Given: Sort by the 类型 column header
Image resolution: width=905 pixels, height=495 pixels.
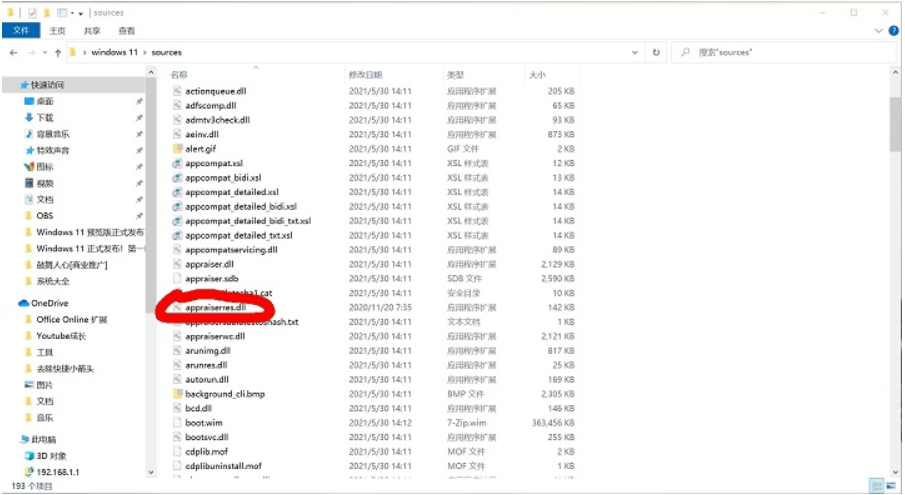Looking at the screenshot, I should (455, 75).
